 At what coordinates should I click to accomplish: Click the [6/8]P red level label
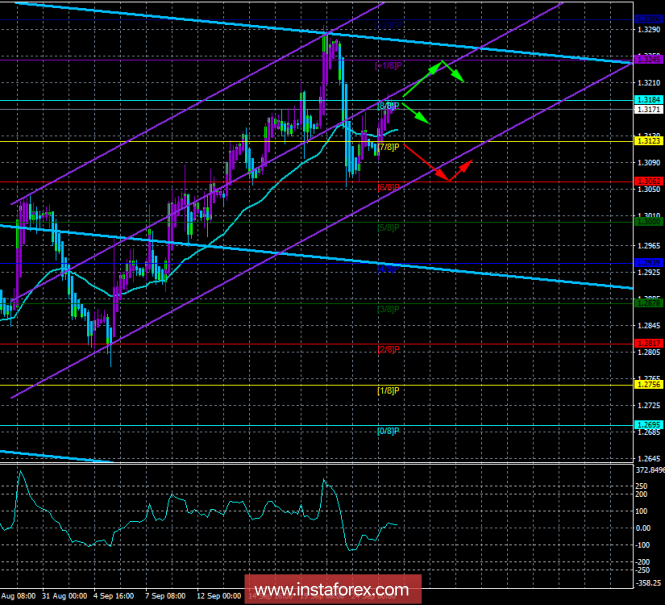(388, 187)
